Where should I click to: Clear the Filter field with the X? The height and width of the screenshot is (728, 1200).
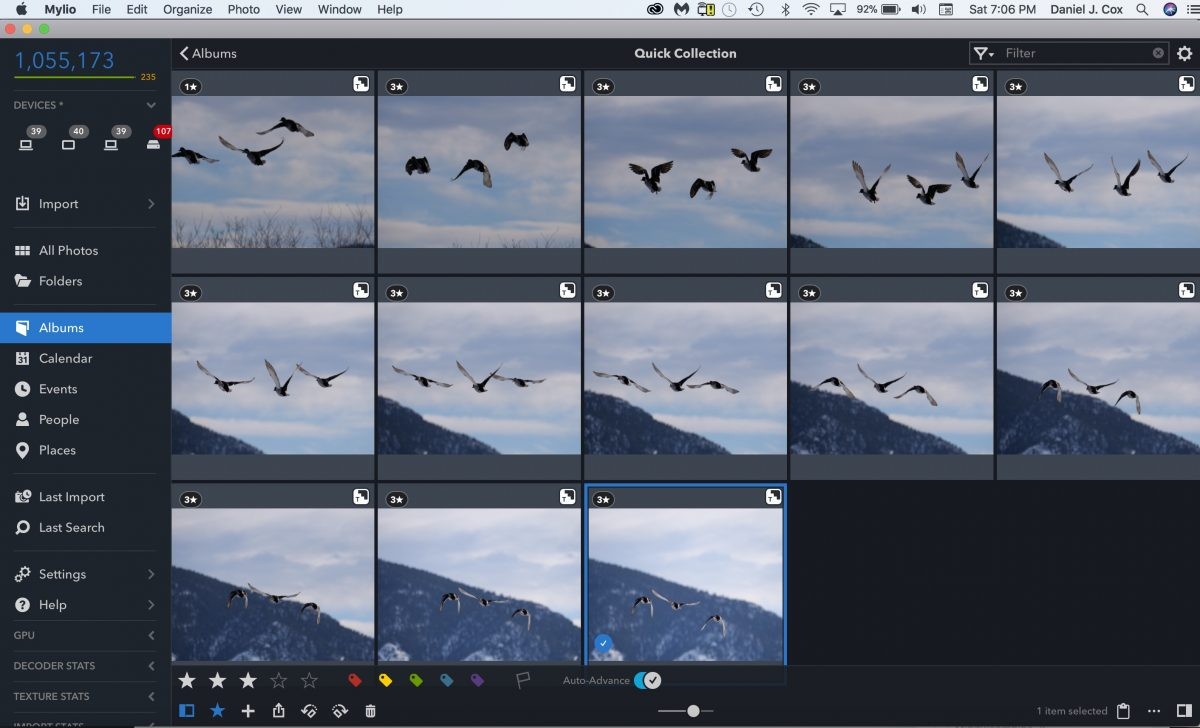pos(1158,53)
